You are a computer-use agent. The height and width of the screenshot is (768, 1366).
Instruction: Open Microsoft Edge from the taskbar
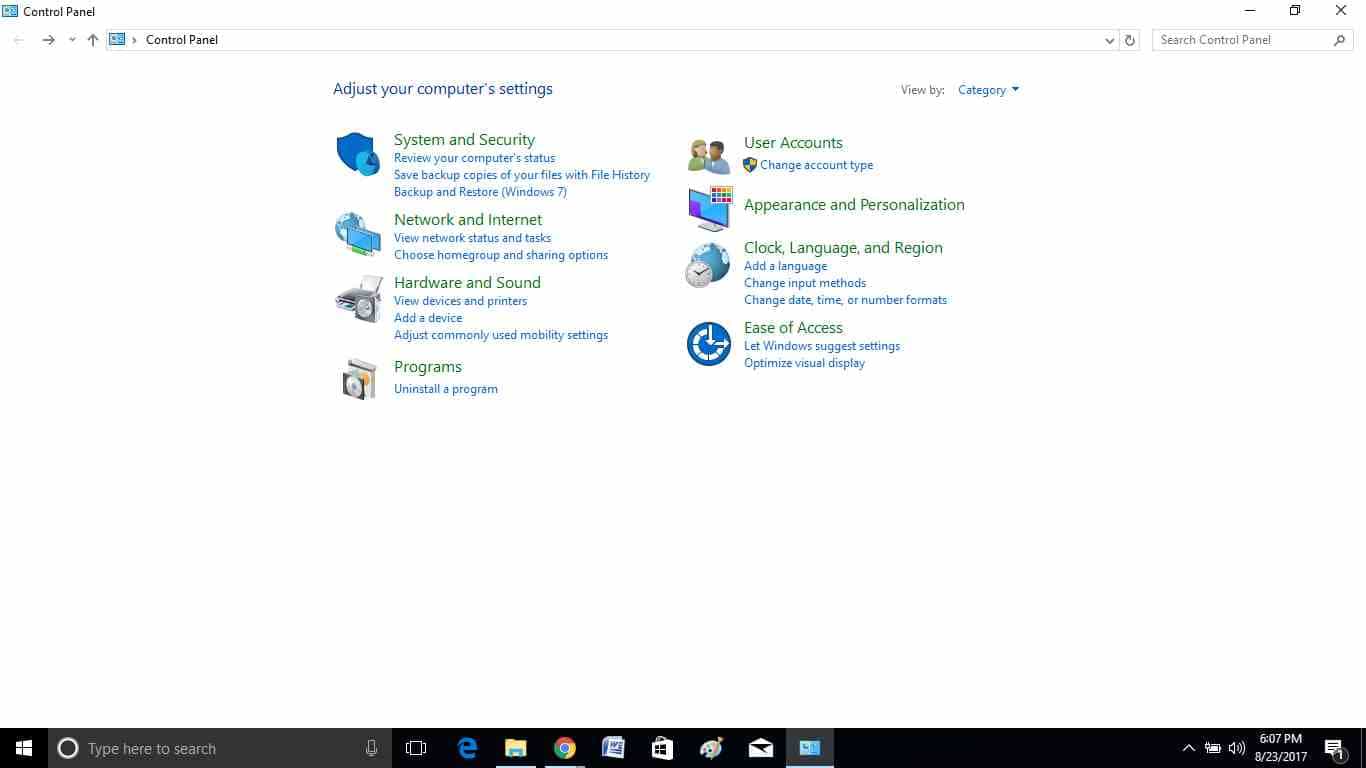tap(467, 748)
